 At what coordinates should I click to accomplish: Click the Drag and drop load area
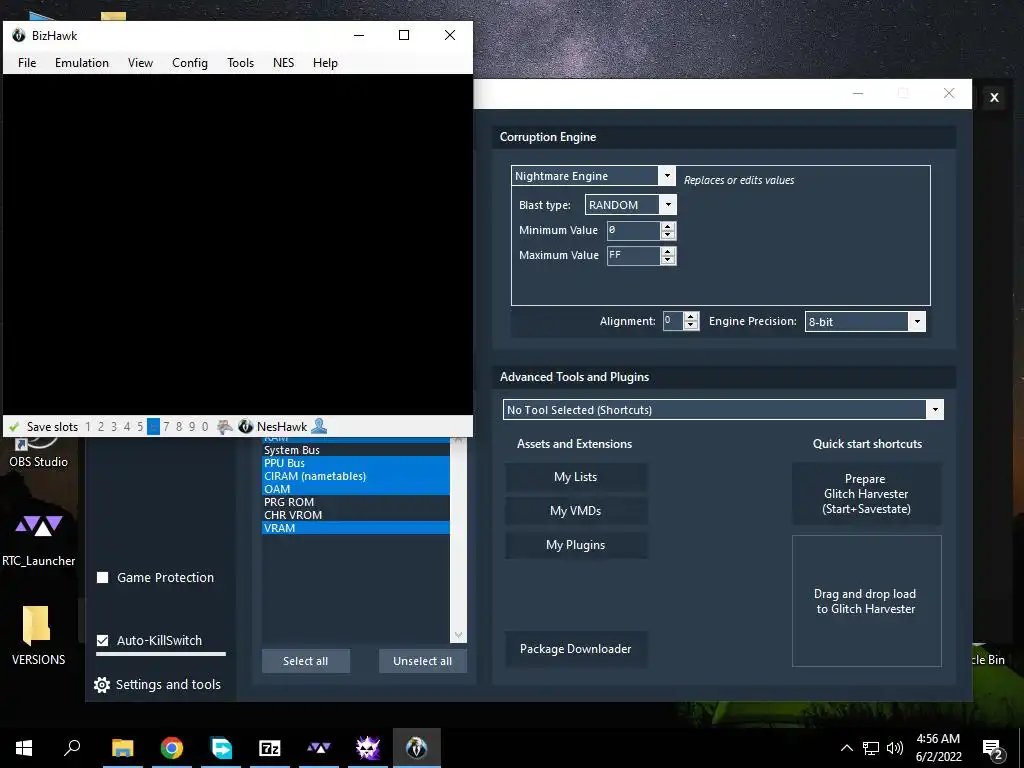point(866,601)
